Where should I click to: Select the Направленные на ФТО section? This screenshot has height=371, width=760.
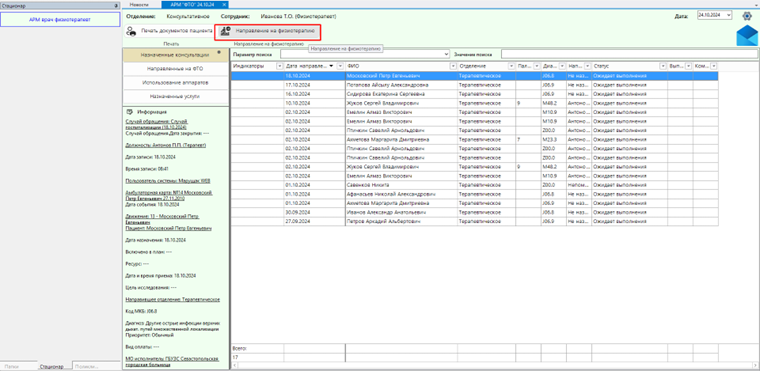point(175,69)
